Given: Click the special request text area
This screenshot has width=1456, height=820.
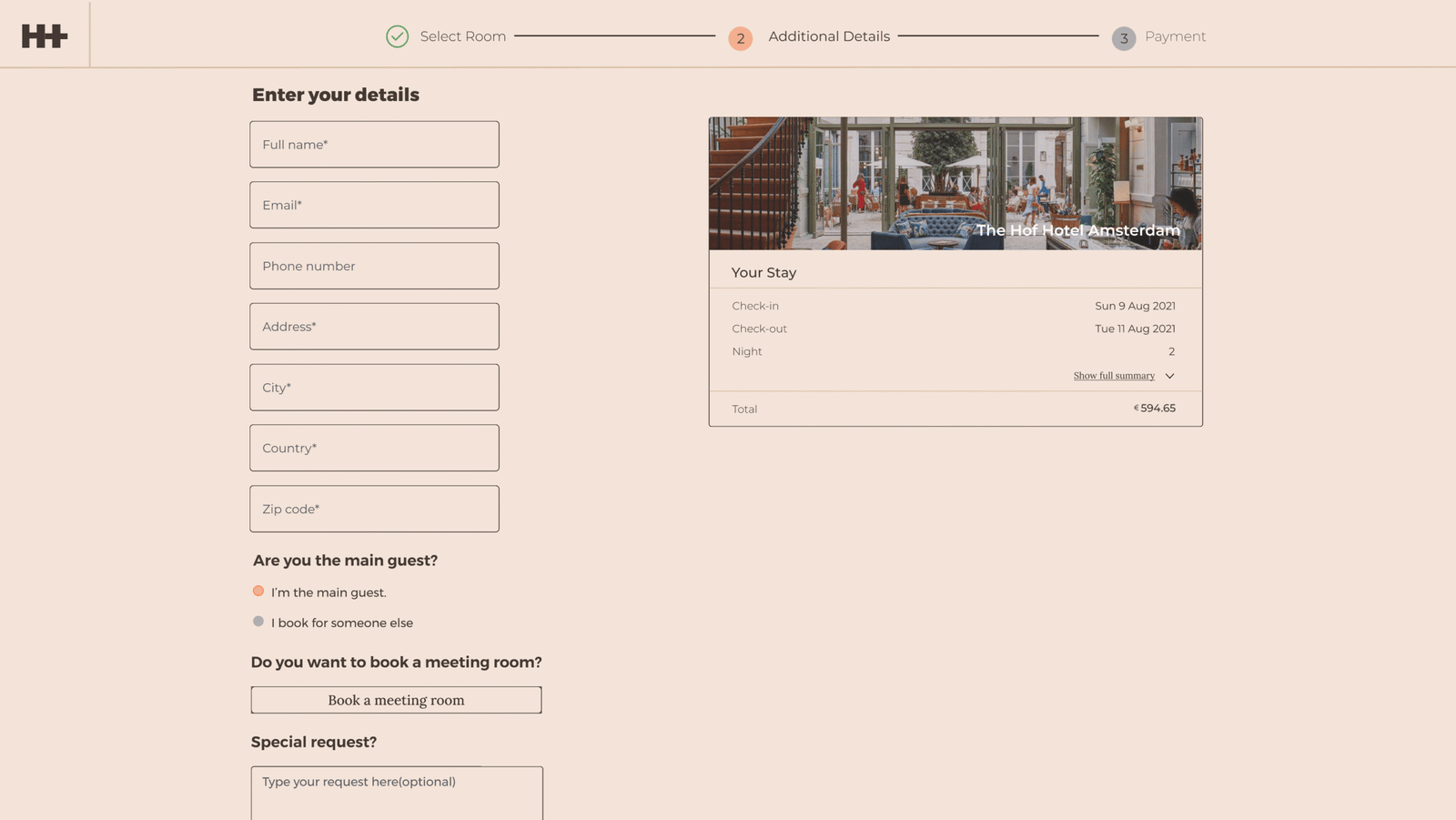Looking at the screenshot, I should click(397, 792).
